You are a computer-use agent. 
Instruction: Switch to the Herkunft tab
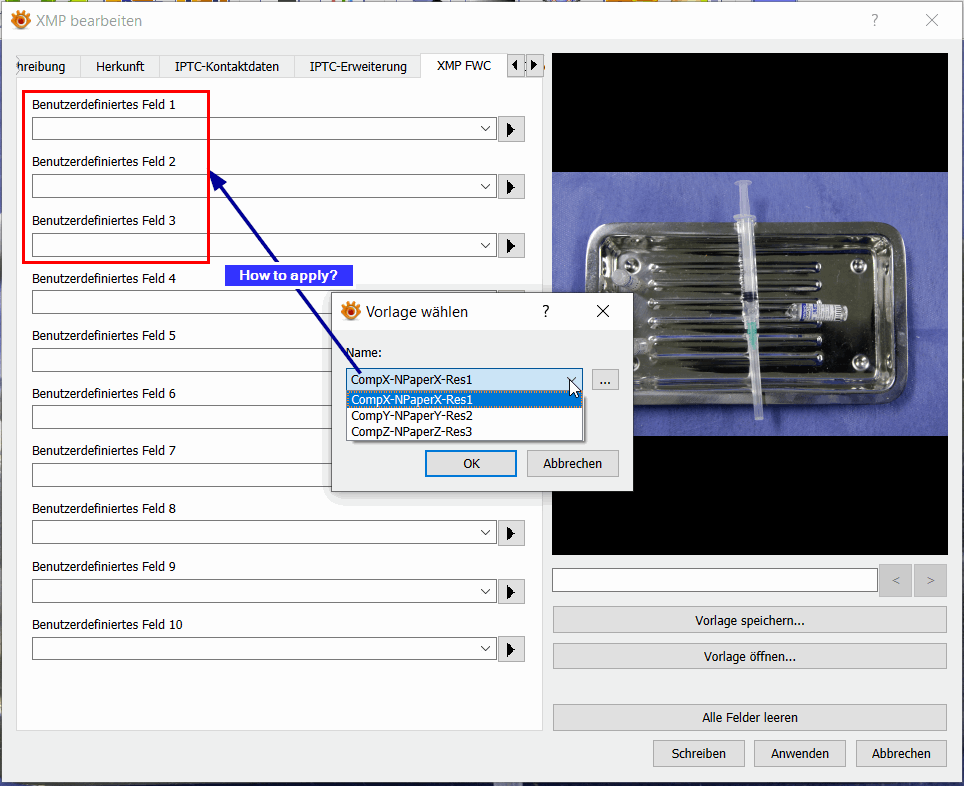pyautogui.click(x=120, y=66)
